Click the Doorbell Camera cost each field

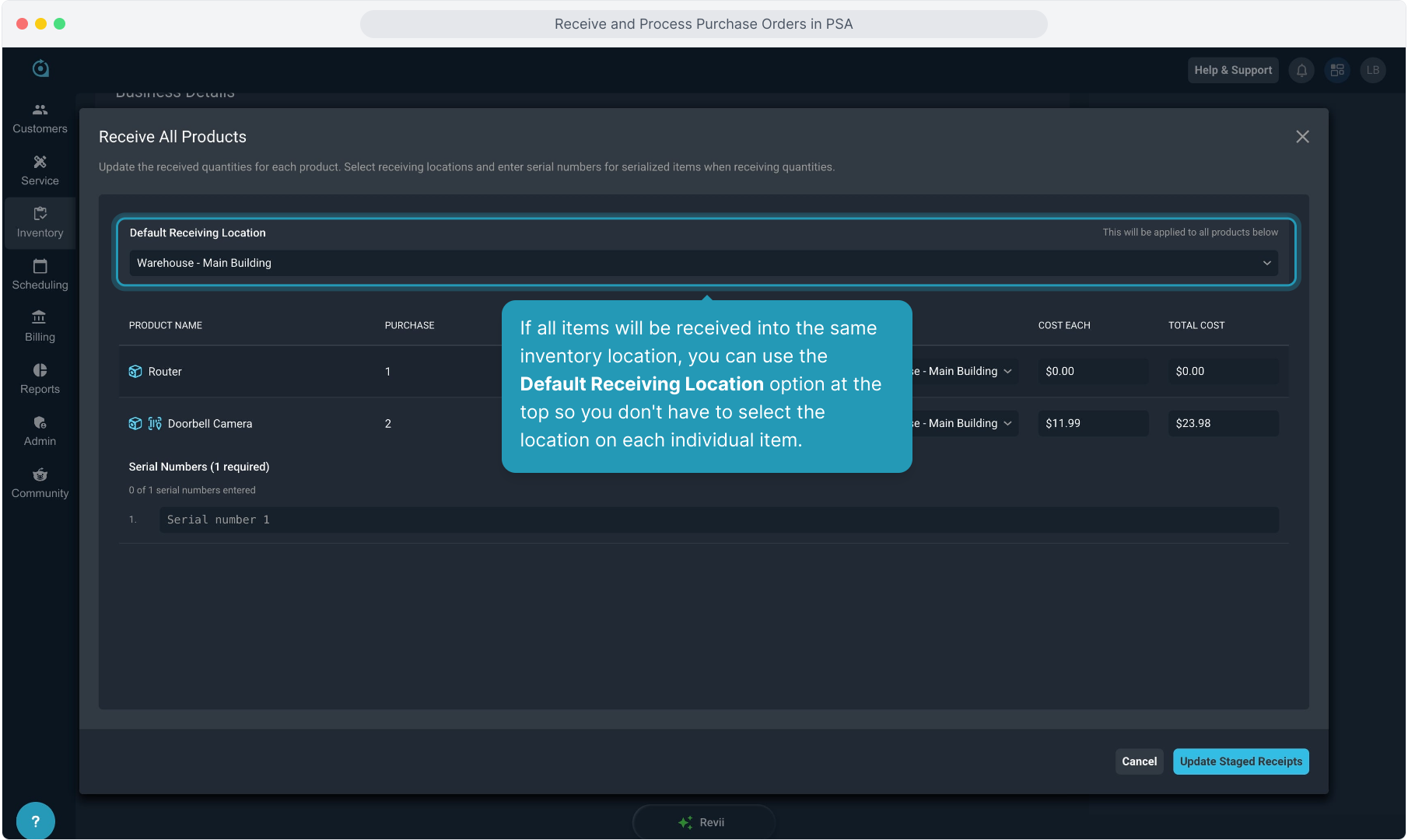click(x=1092, y=424)
